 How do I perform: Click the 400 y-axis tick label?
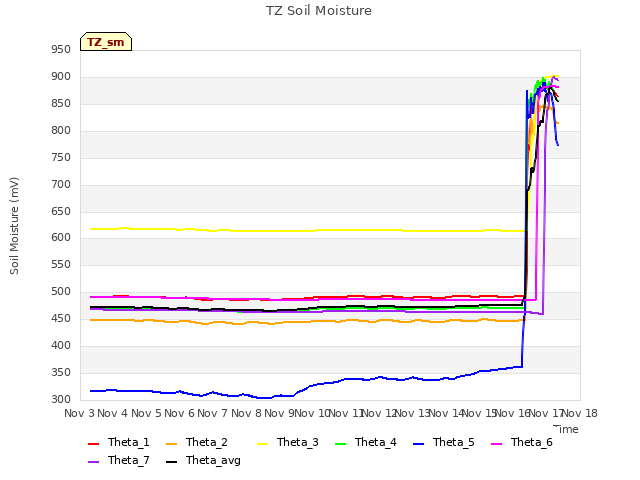(x=61, y=345)
